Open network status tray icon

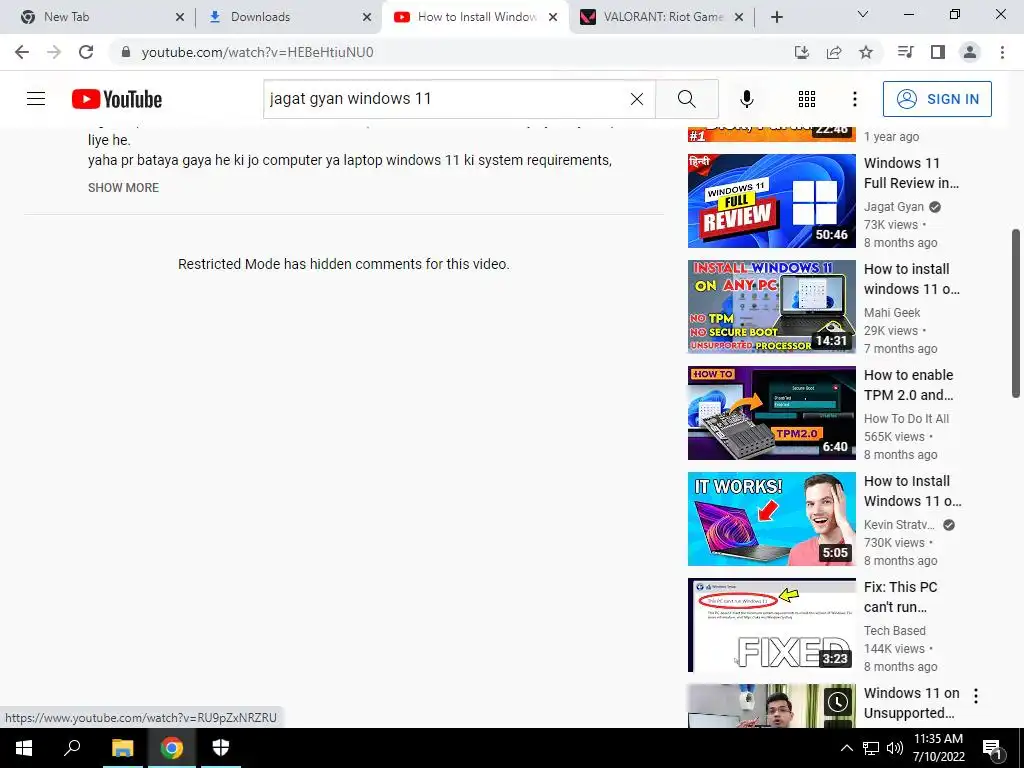pyautogui.click(x=871, y=748)
